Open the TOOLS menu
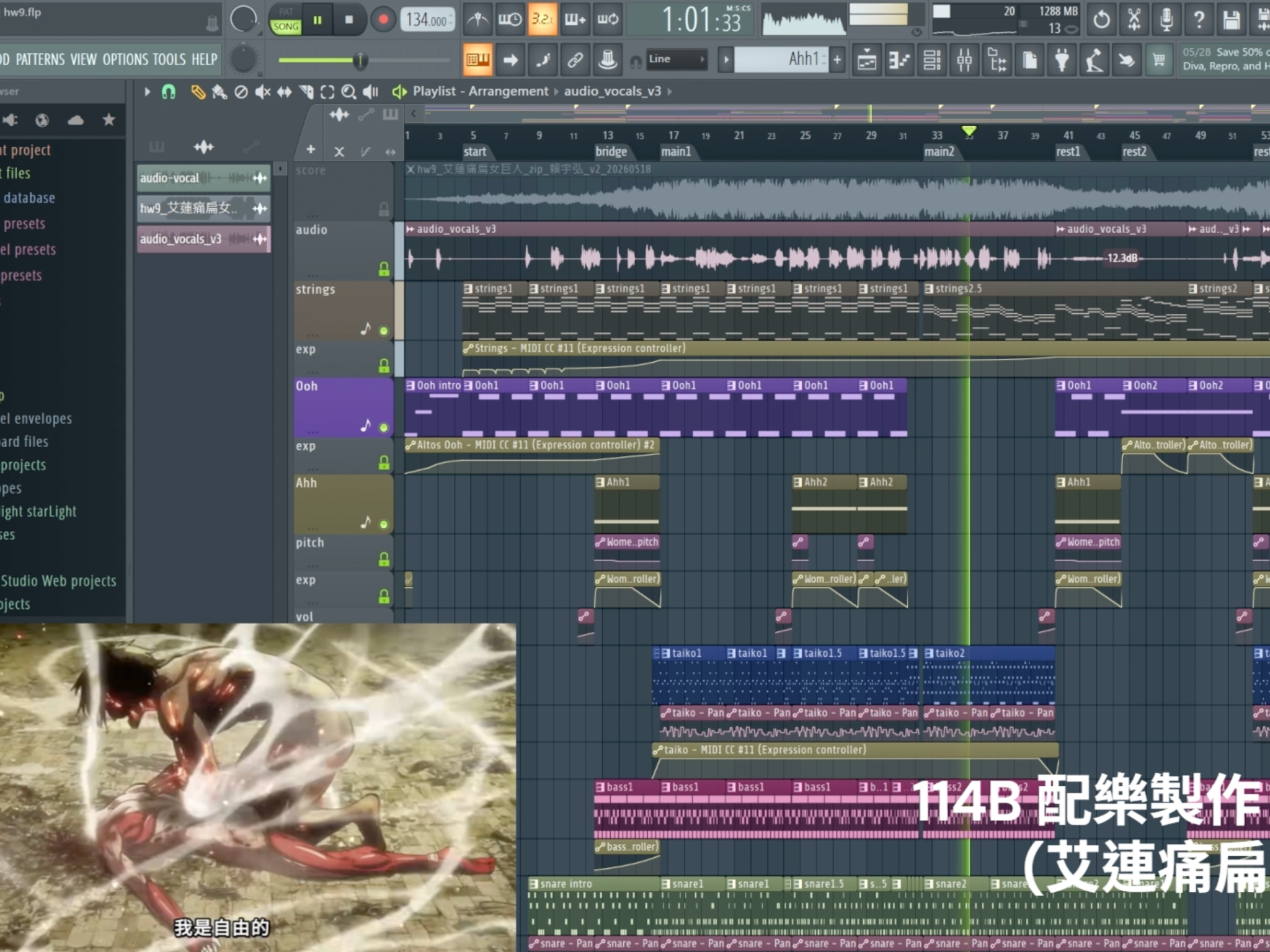 [x=169, y=60]
